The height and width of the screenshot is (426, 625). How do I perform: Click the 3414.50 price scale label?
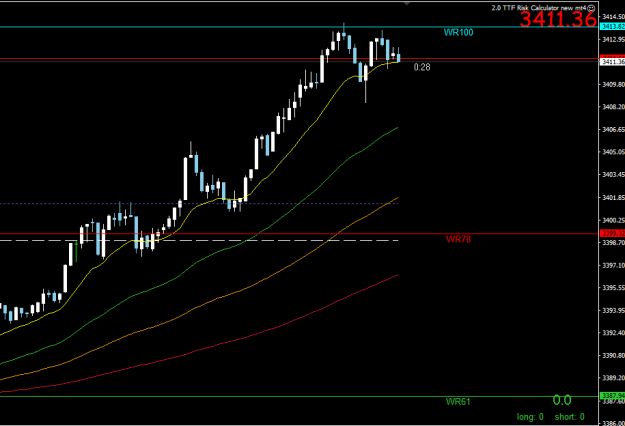(613, 17)
